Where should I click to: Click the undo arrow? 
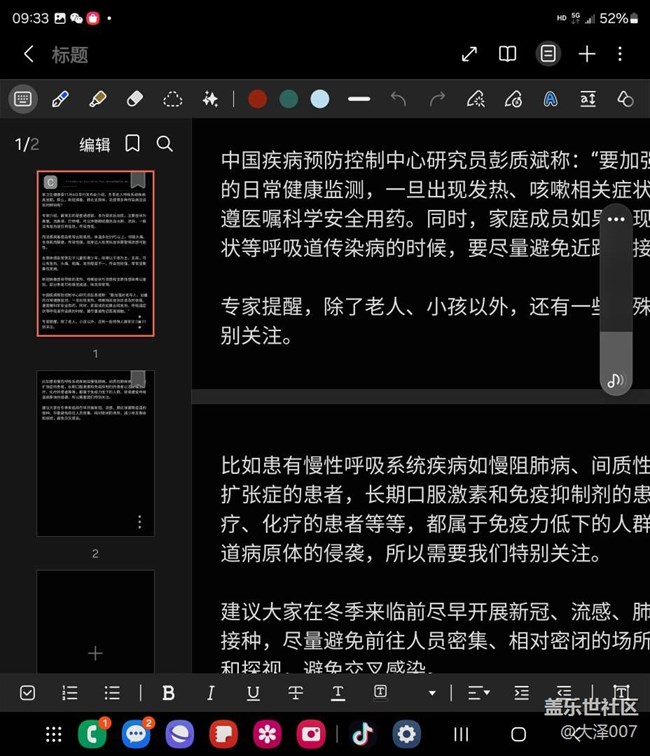coord(399,98)
